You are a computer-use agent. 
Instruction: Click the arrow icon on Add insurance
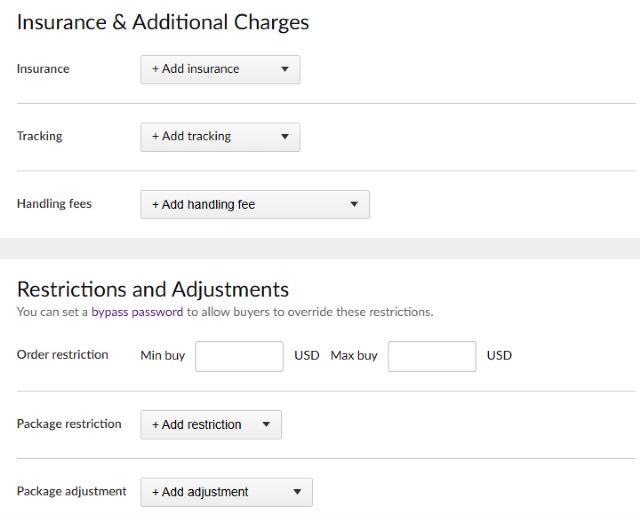(284, 69)
